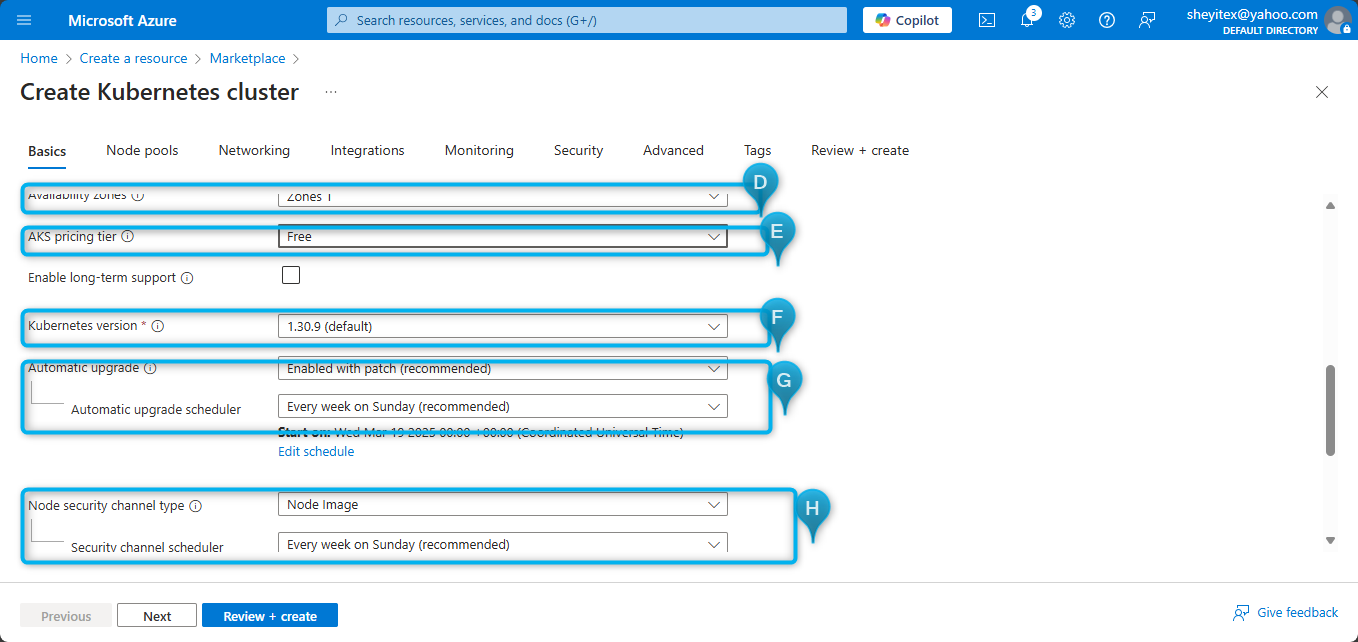Click info icon beside Enable long-term support
The image size is (1358, 642).
187,278
